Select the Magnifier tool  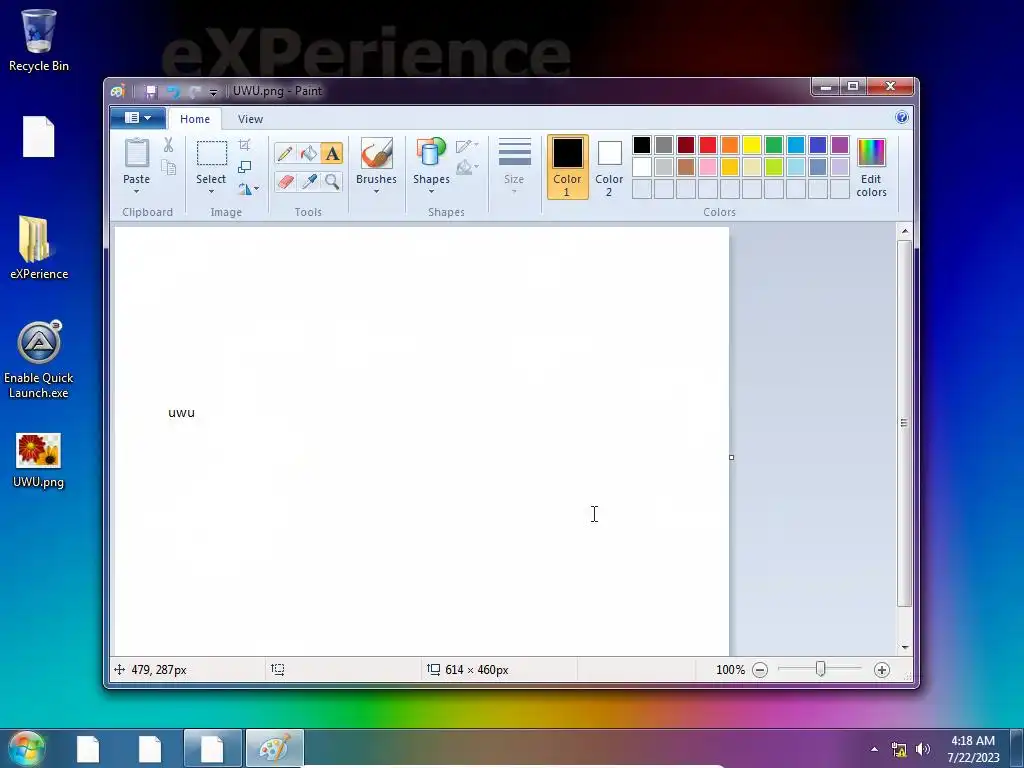(x=332, y=181)
